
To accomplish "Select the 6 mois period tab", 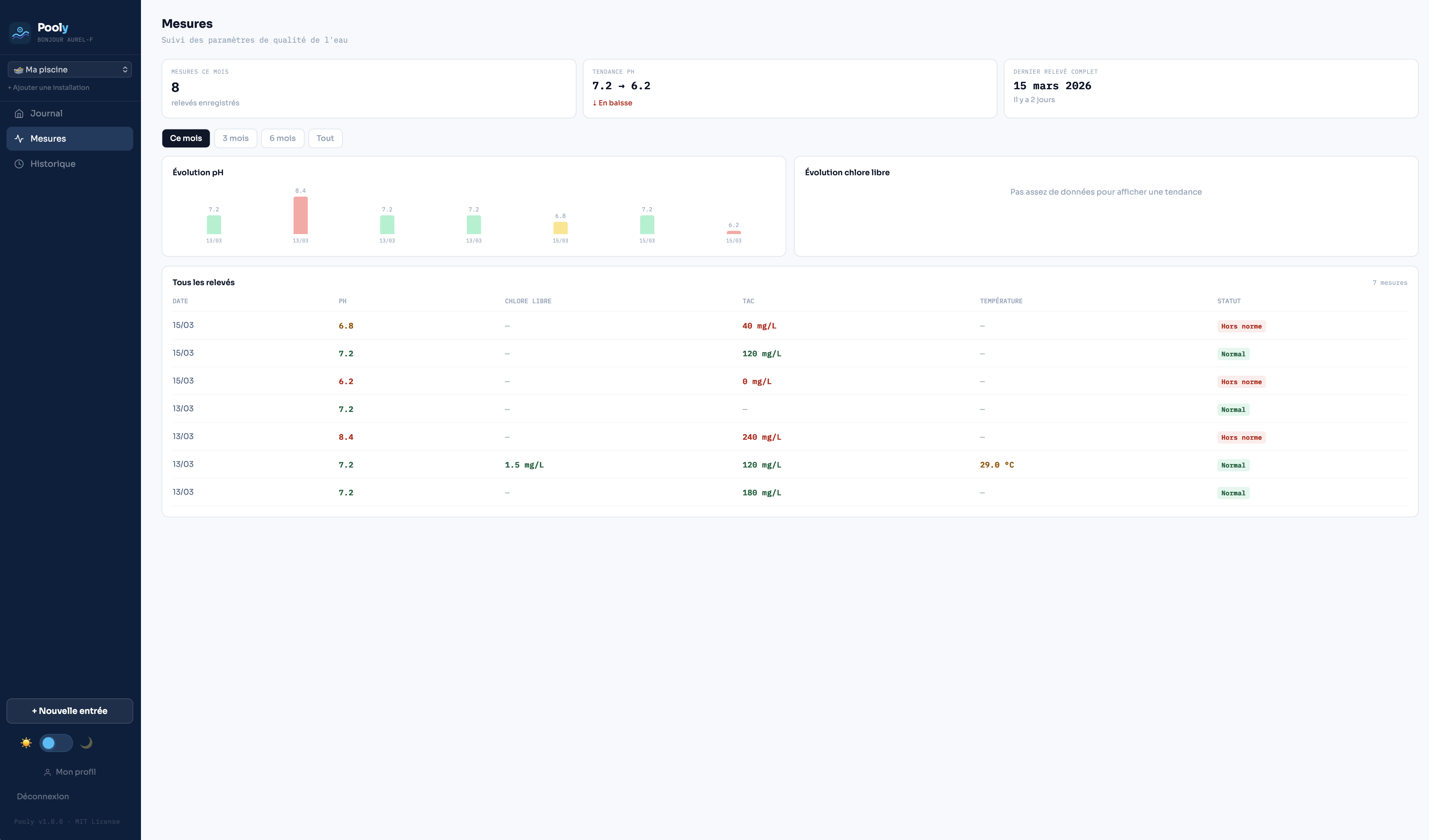I will pyautogui.click(x=282, y=138).
